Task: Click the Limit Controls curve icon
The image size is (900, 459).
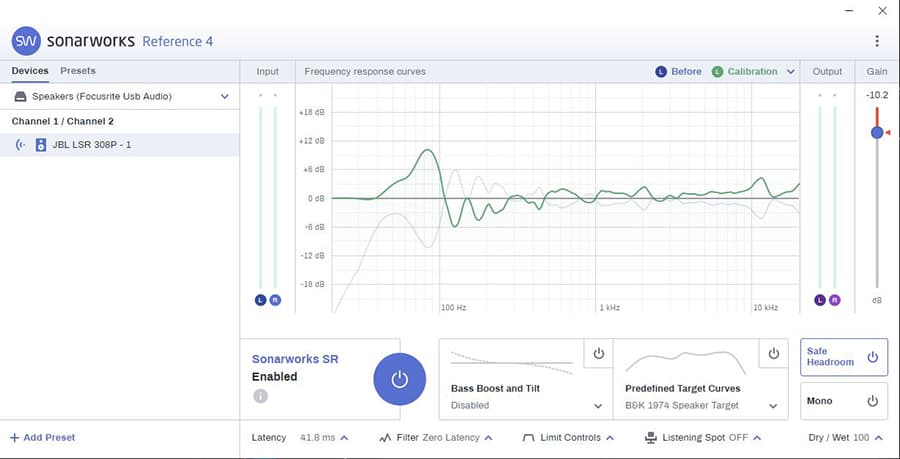Action: pyautogui.click(x=528, y=438)
